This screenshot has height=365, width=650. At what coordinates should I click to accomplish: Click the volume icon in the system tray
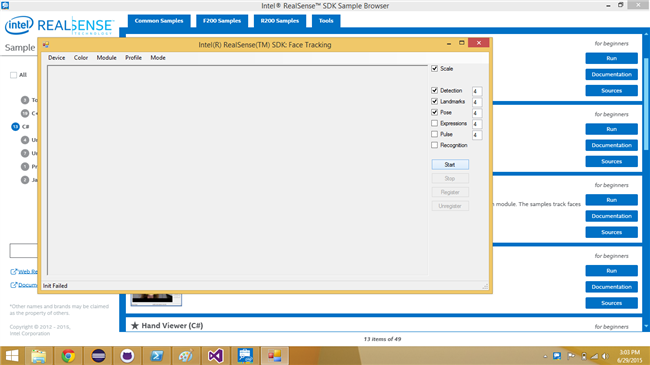[605, 356]
